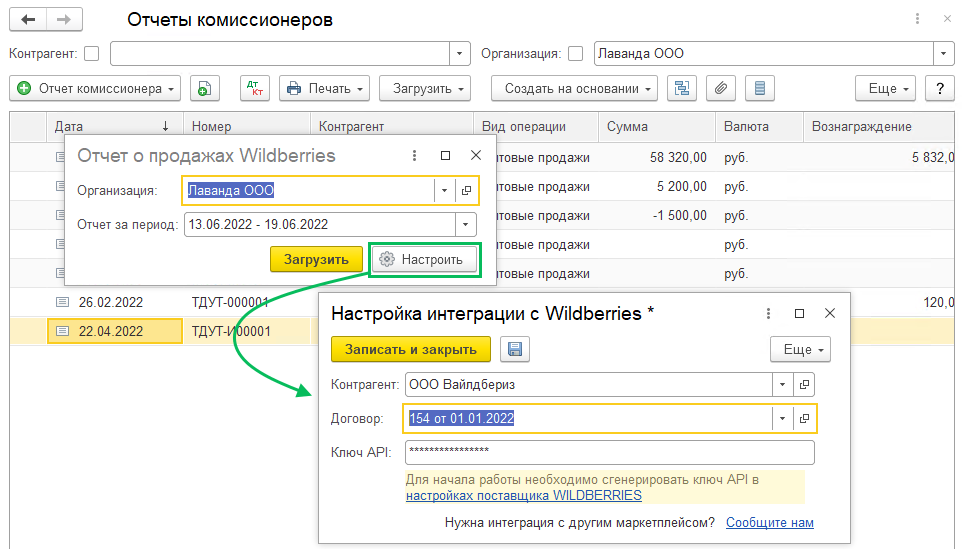
Task: Click the amount 5 200,00
Action: (682, 186)
